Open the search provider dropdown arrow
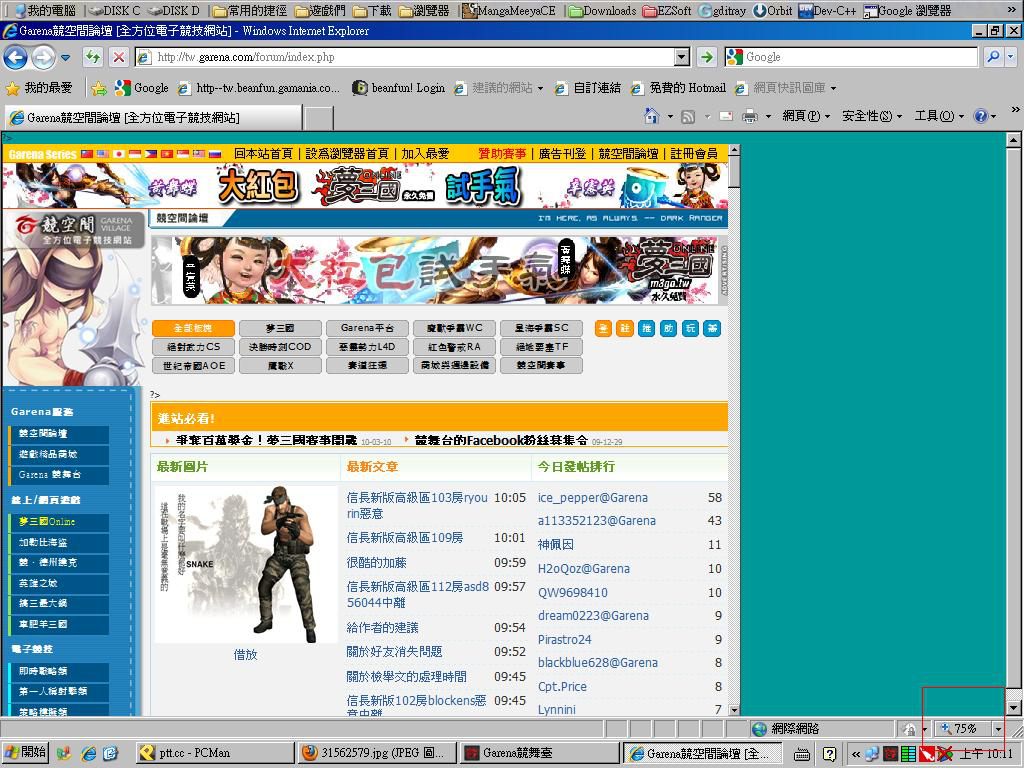Screen dimensions: 1024x768 click(x=1011, y=57)
